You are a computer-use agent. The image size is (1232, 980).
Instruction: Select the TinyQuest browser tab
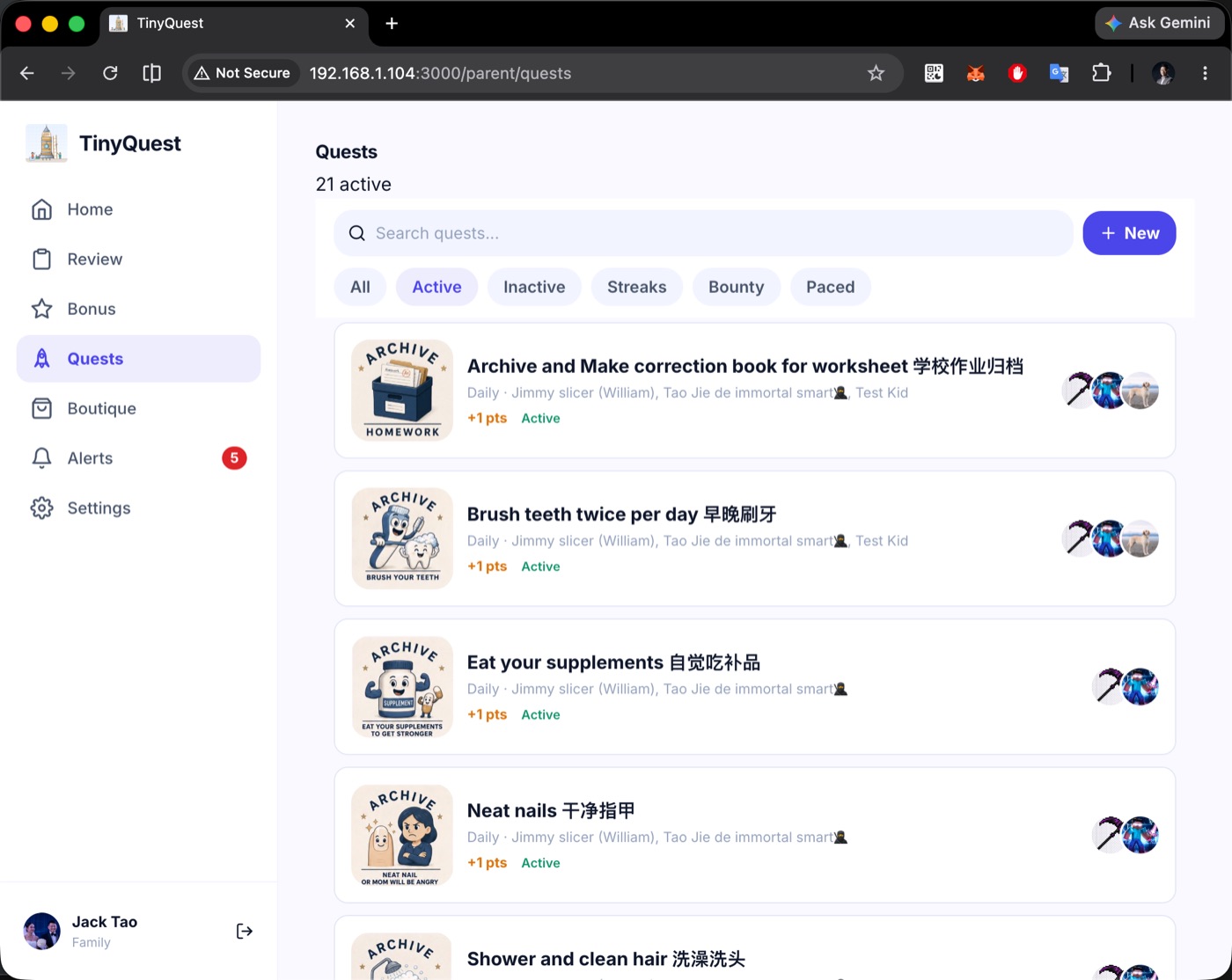233,24
